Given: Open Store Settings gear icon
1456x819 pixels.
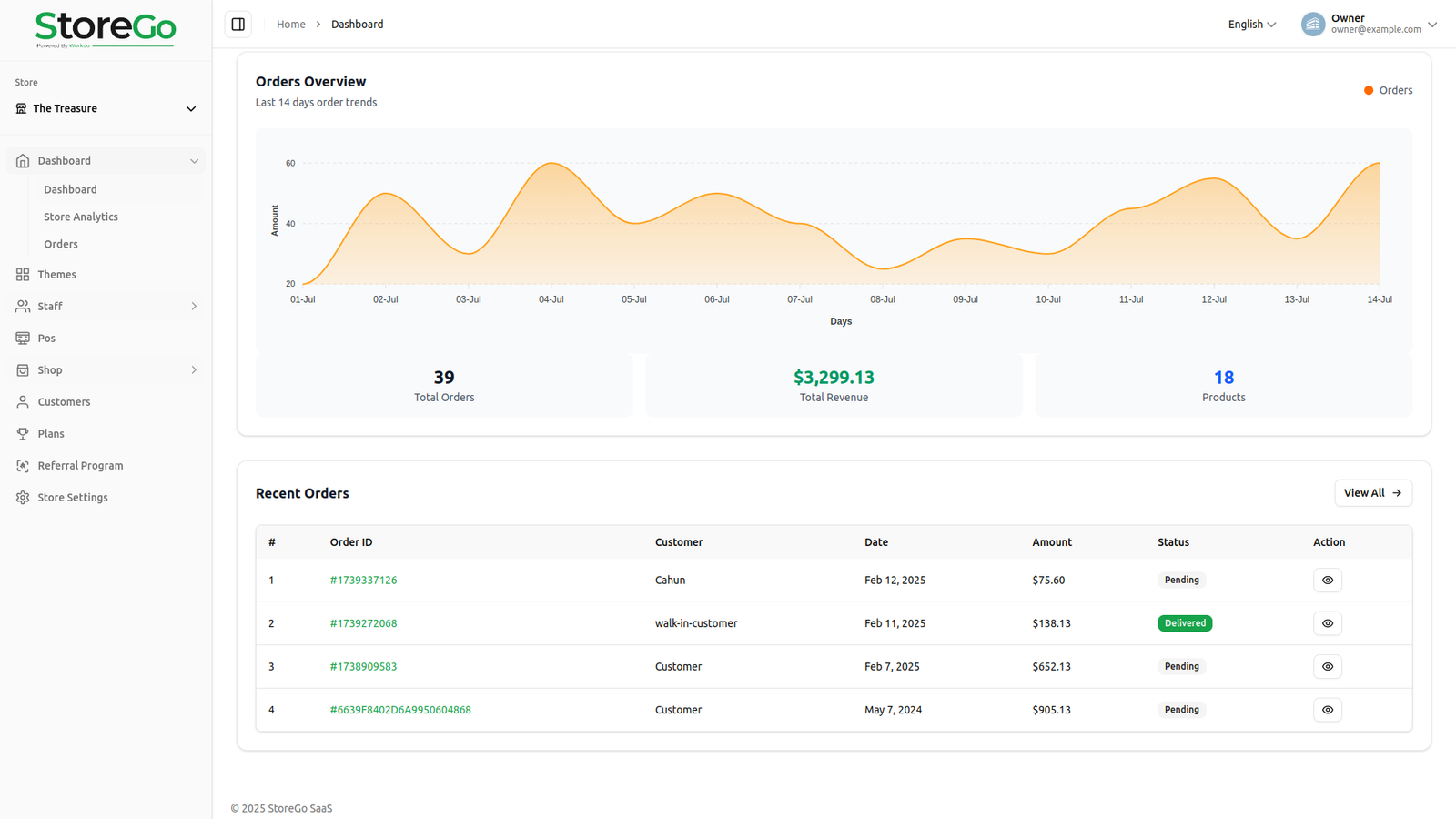Looking at the screenshot, I should coord(23,498).
